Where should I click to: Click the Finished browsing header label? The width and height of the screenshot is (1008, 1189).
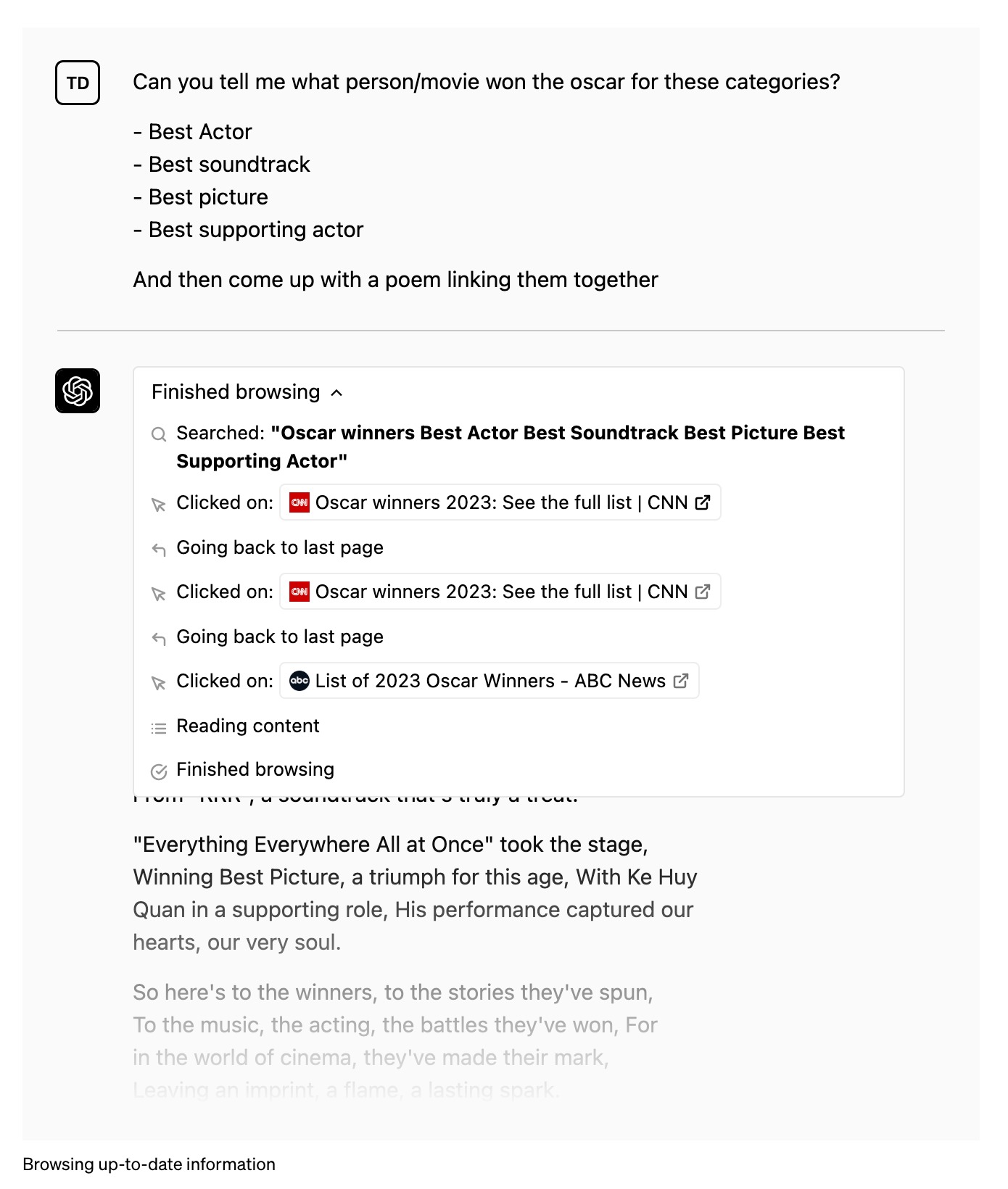pyautogui.click(x=236, y=392)
